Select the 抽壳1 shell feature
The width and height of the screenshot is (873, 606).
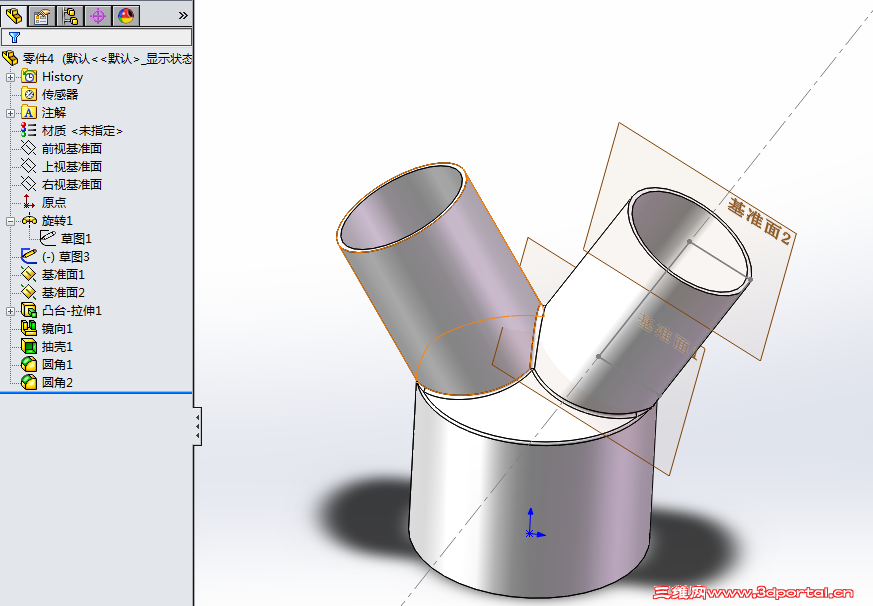point(57,346)
